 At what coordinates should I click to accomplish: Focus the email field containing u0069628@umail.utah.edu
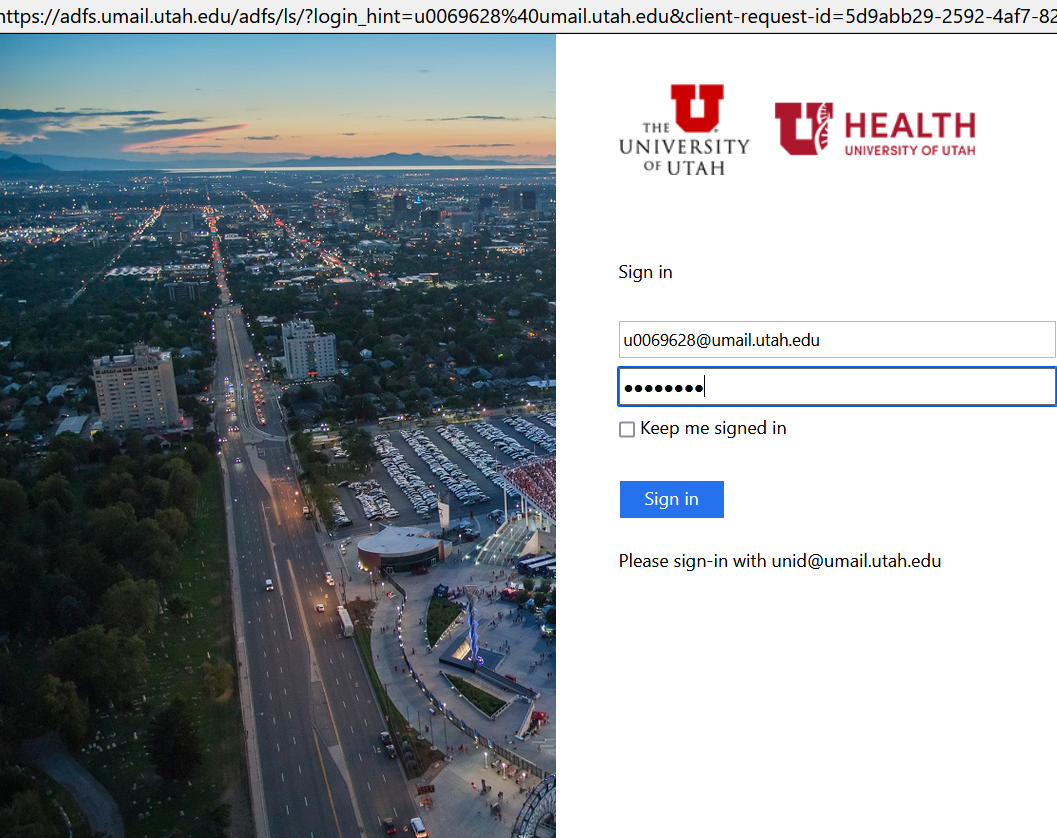click(x=837, y=340)
